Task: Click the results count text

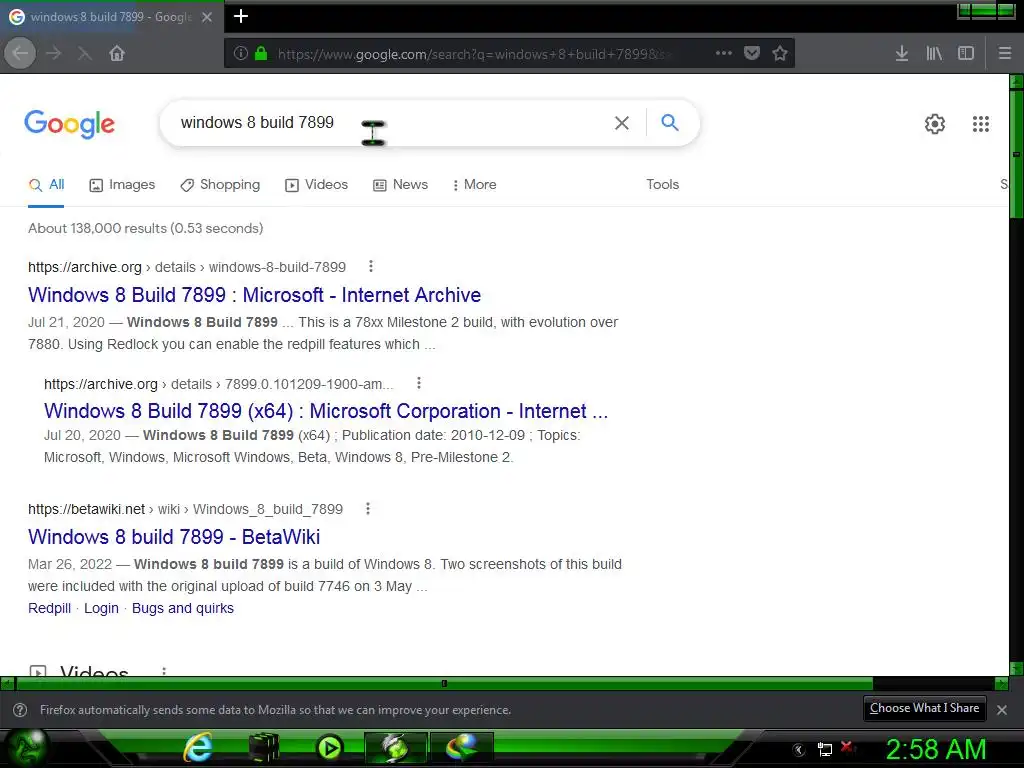Action: tap(146, 229)
